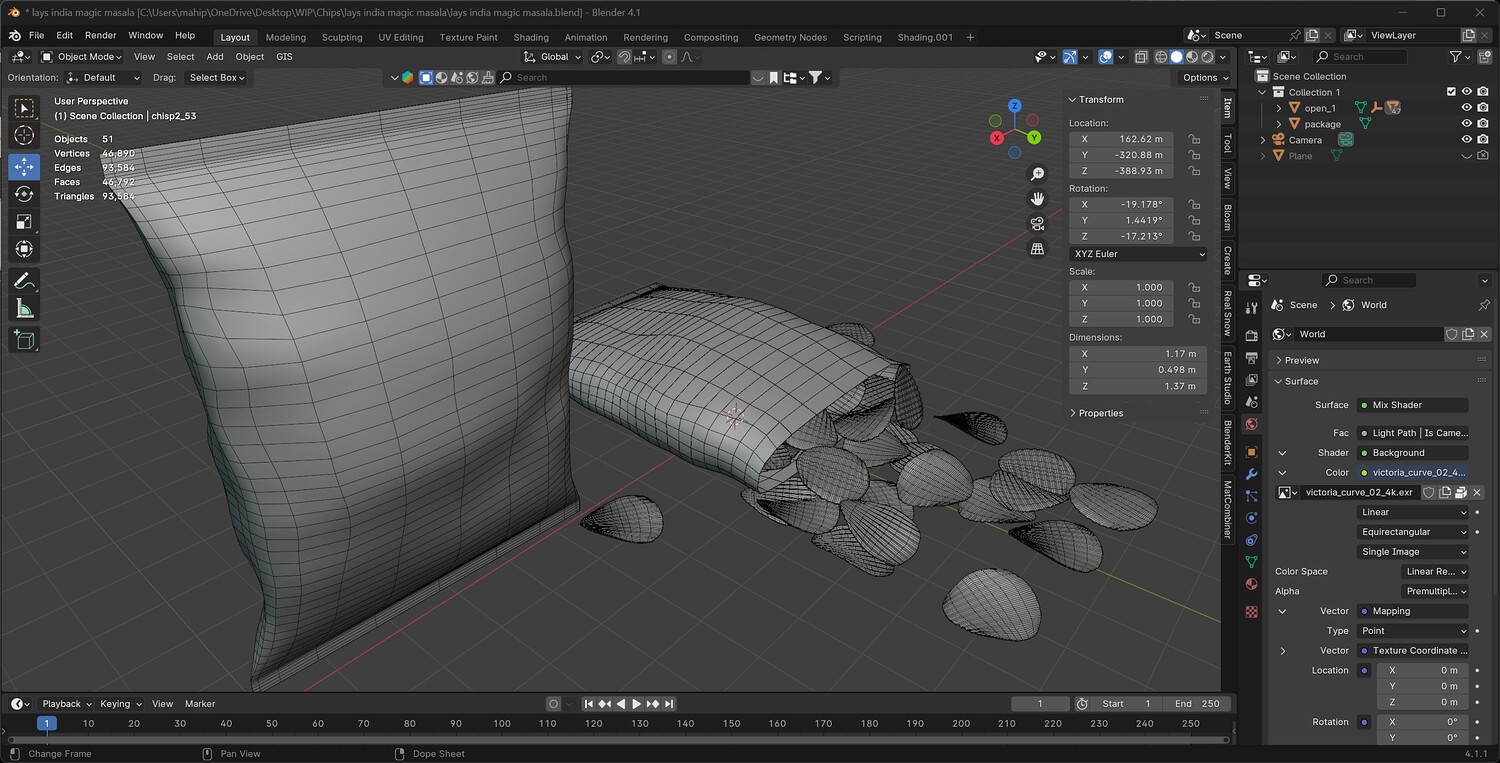Switch to the Shading workspace tab
1500x763 pixels.
pyautogui.click(x=530, y=37)
